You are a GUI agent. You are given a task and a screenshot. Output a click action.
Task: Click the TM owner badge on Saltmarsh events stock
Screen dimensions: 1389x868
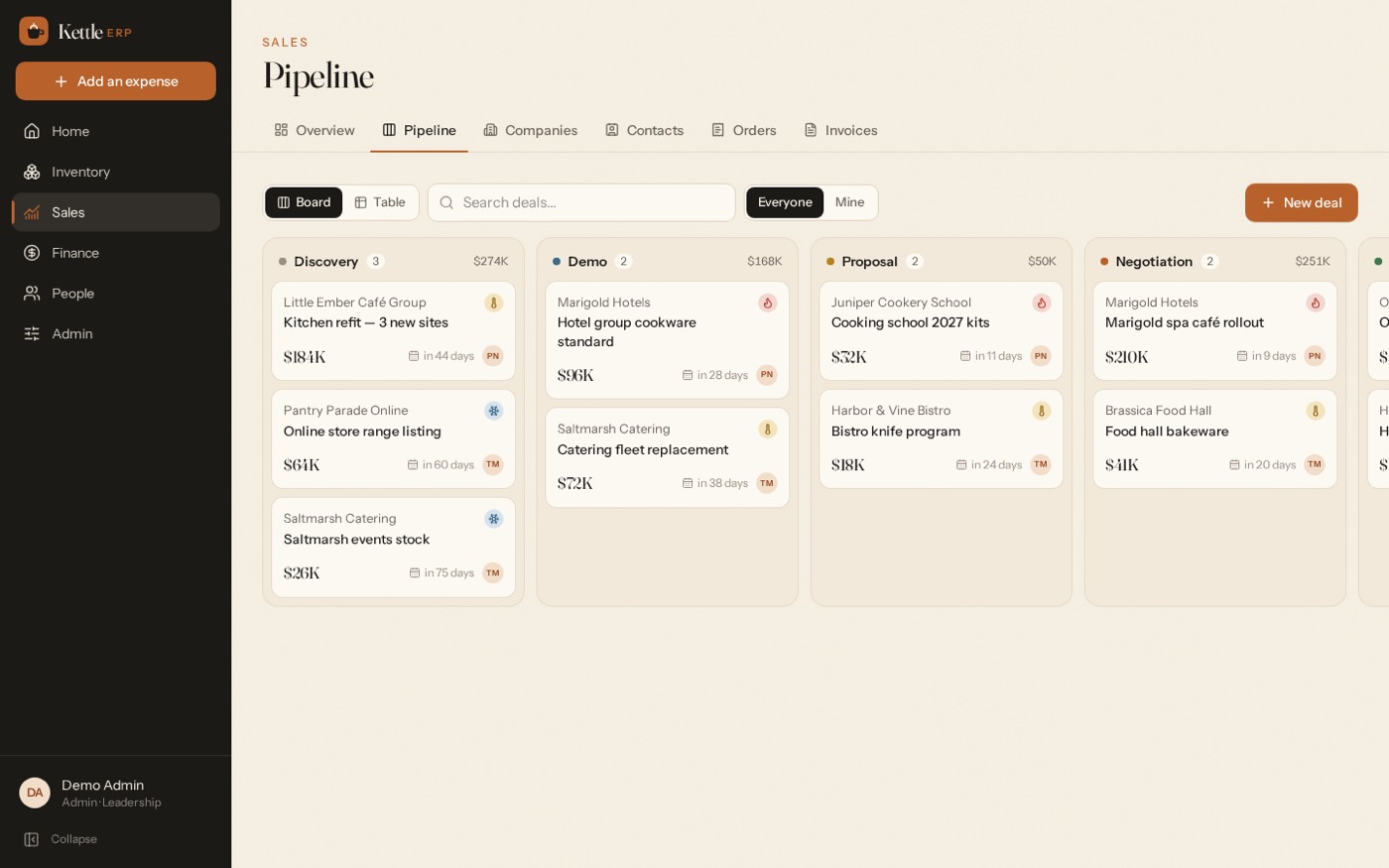(493, 573)
